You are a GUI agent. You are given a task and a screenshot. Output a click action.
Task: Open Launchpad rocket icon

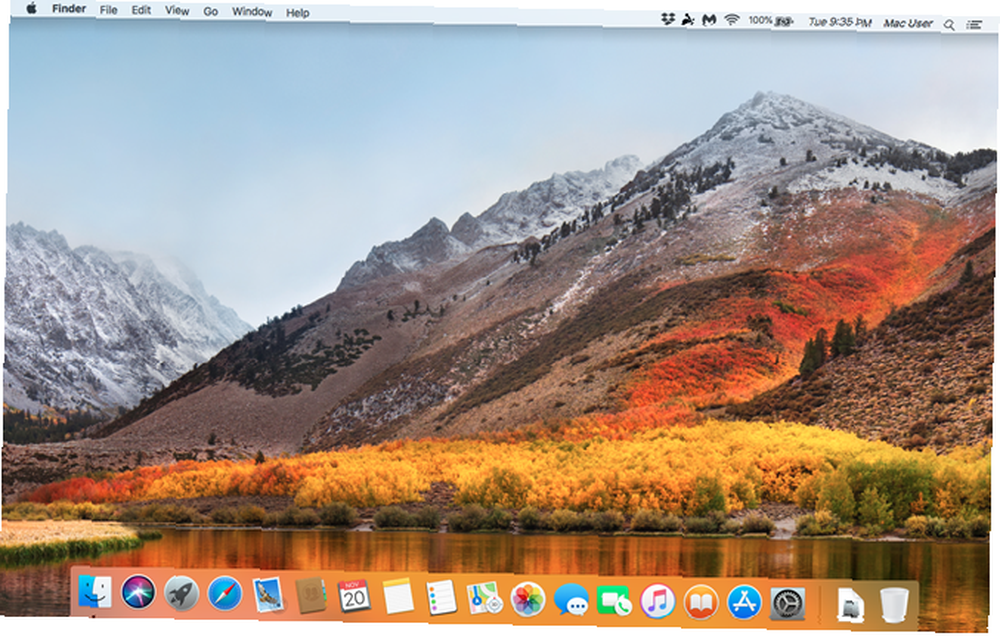[181, 594]
